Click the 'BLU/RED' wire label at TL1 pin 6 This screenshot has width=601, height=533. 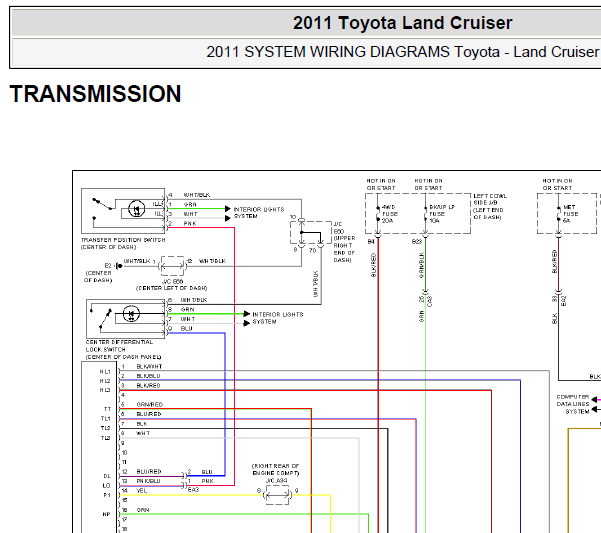coord(149,414)
